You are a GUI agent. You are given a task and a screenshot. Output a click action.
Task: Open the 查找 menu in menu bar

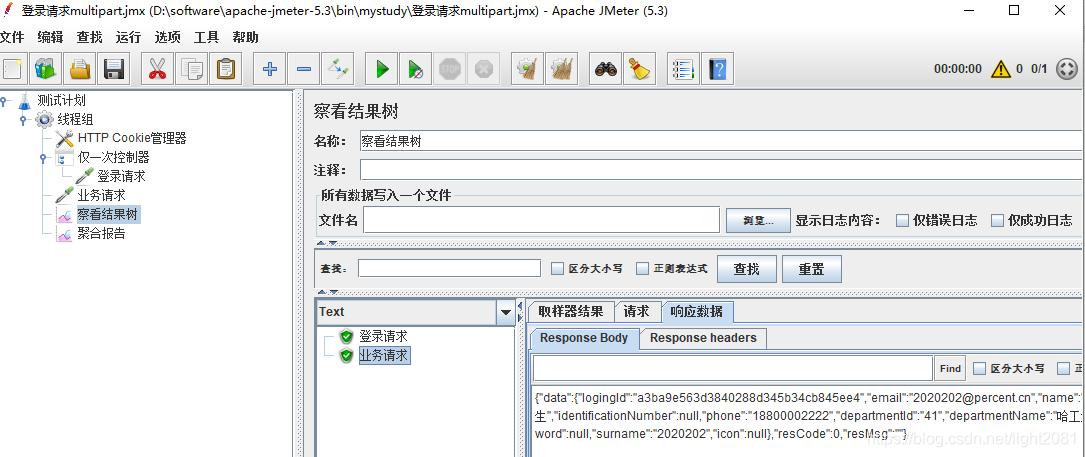89,37
